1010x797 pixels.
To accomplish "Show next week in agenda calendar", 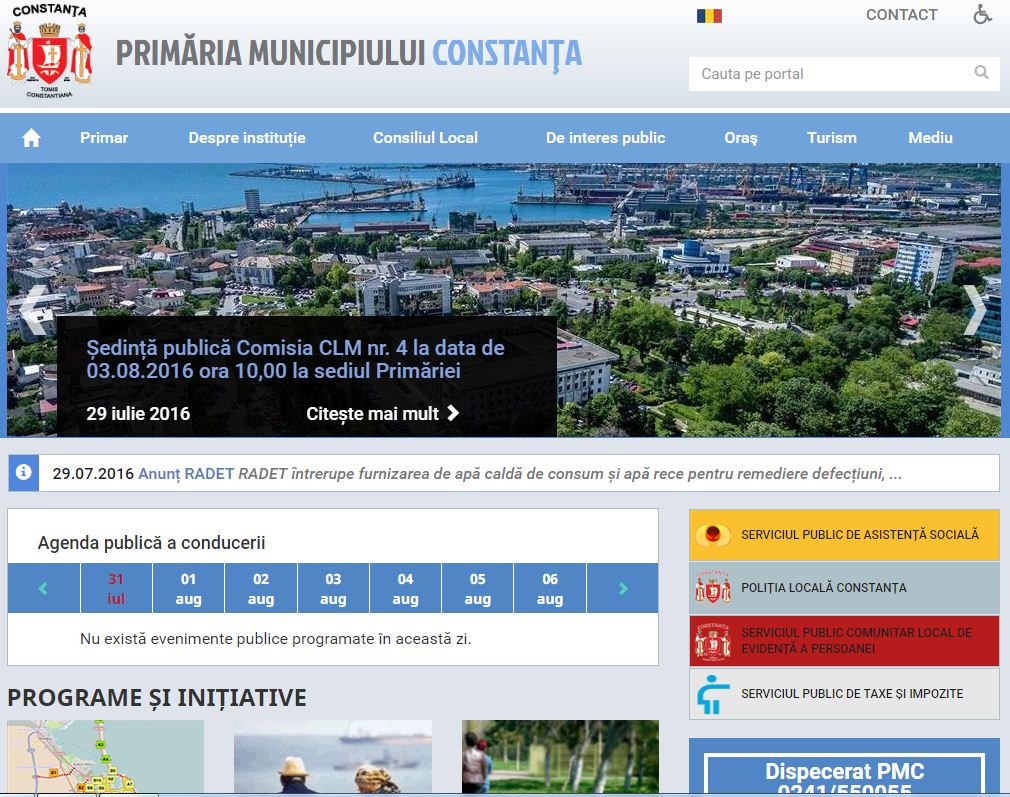I will [622, 588].
